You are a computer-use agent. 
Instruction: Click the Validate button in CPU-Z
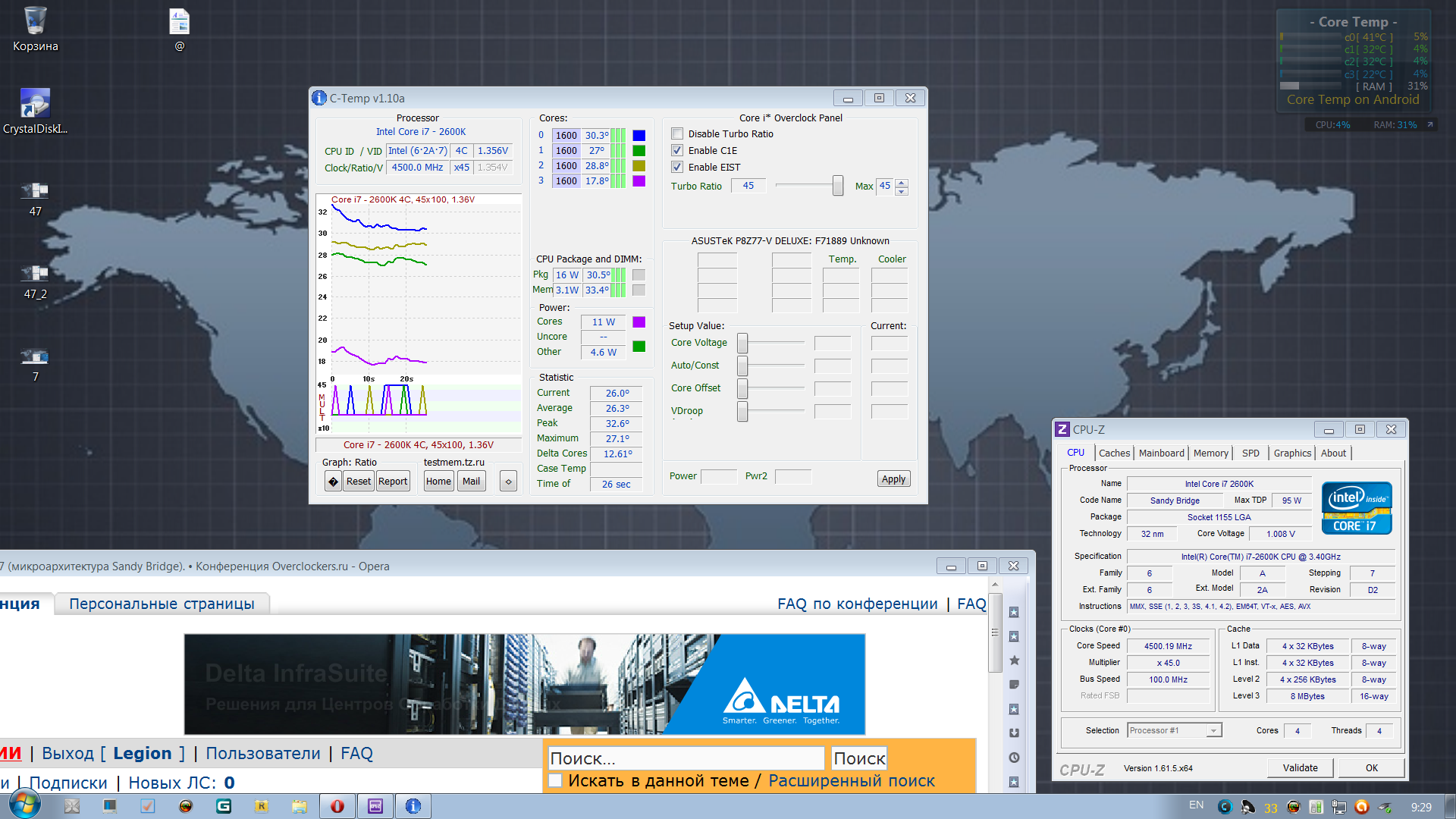(x=1300, y=767)
